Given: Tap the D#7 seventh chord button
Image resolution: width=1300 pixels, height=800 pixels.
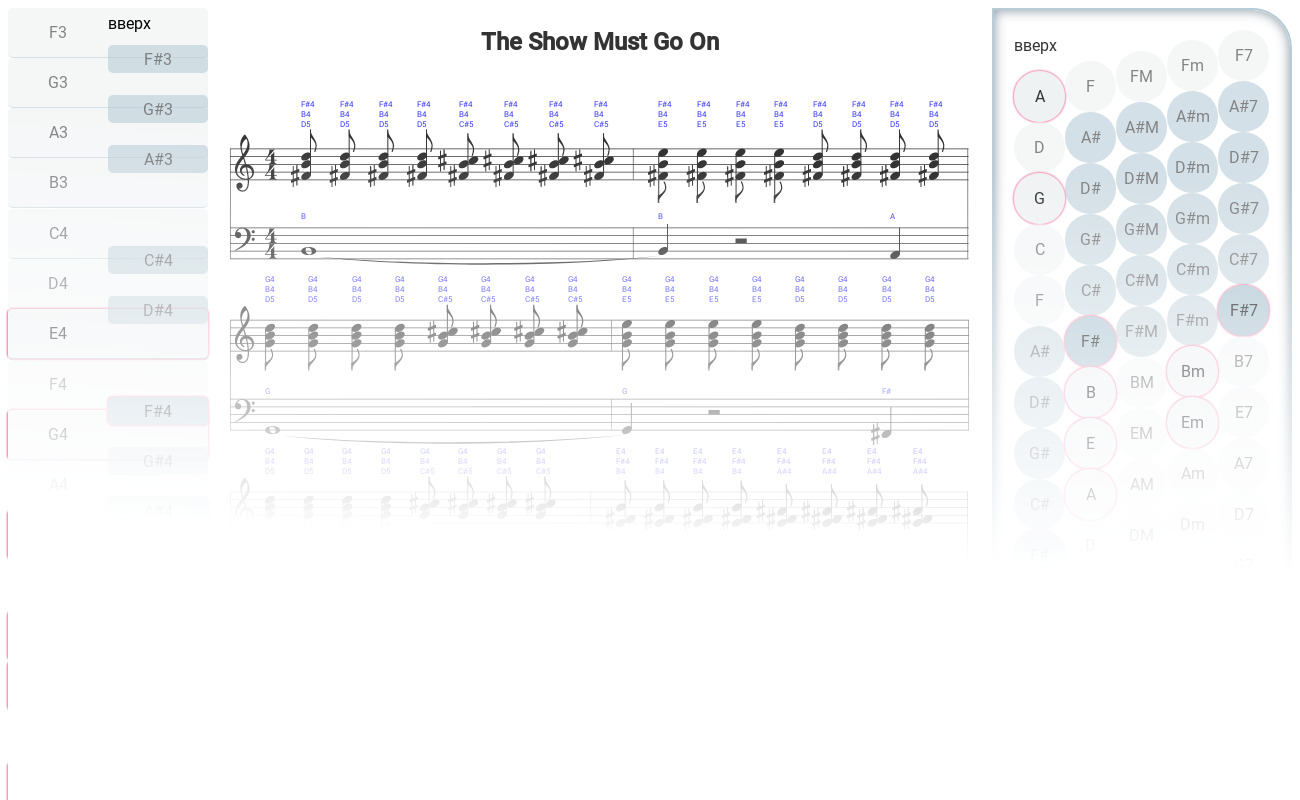Looking at the screenshot, I should [x=1243, y=157].
